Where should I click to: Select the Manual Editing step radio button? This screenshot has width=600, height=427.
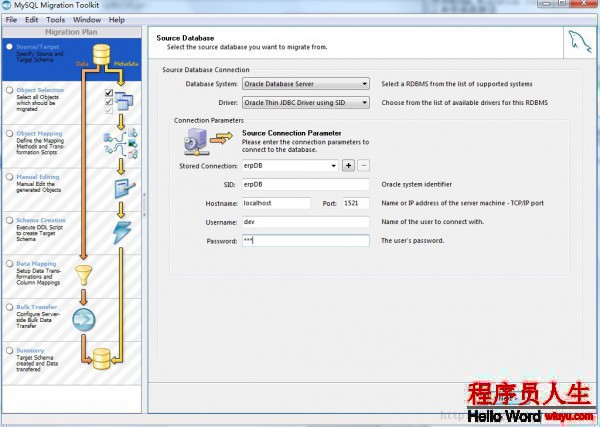point(10,177)
